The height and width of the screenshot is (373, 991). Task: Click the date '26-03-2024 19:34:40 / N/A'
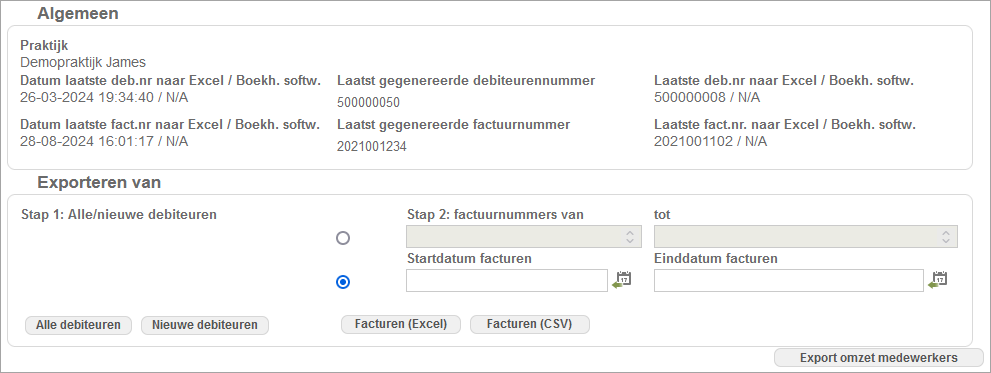[x=104, y=97]
